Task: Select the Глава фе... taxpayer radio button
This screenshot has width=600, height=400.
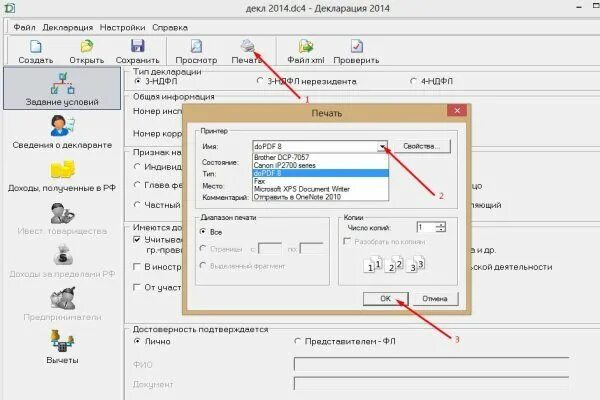Action: point(137,185)
